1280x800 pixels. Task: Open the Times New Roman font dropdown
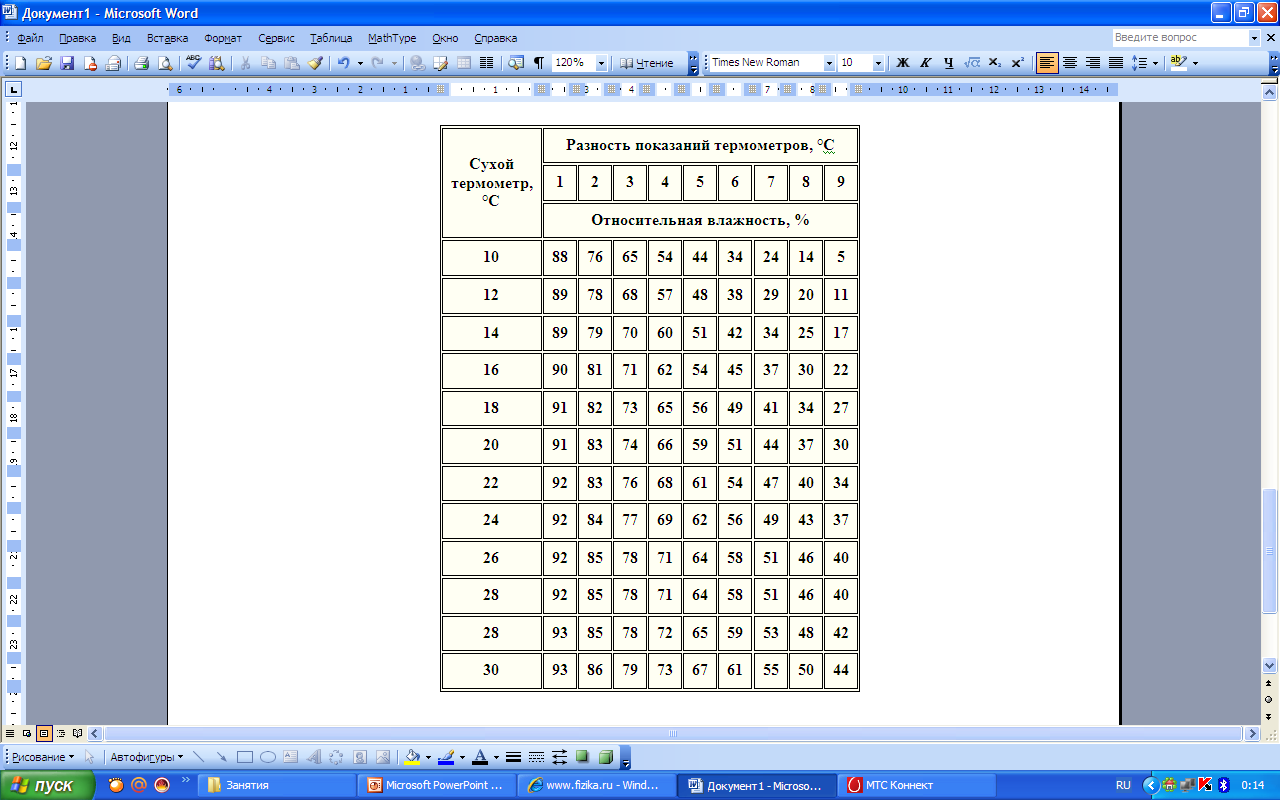[x=829, y=63]
